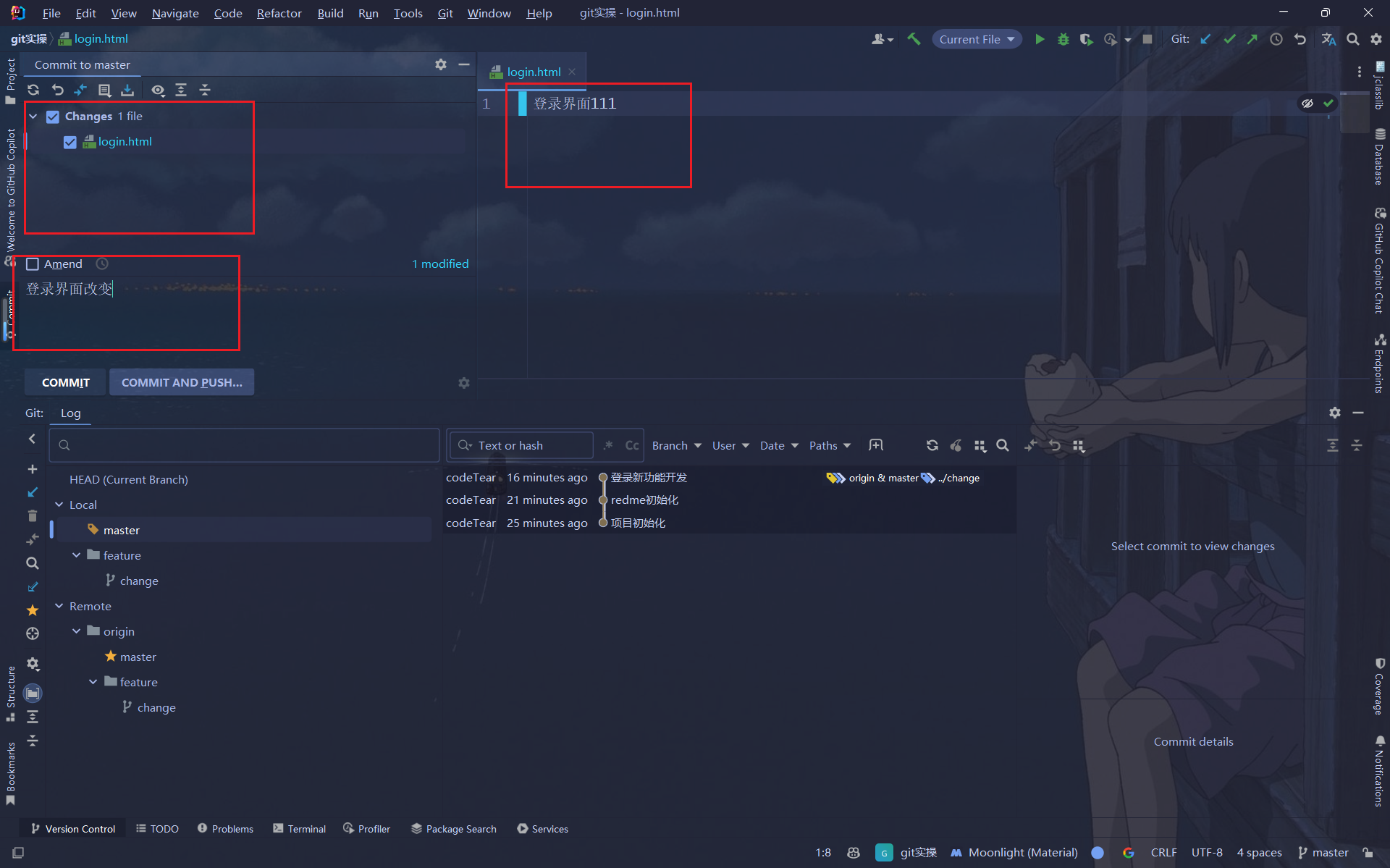Click the Build hammer icon

point(914,39)
